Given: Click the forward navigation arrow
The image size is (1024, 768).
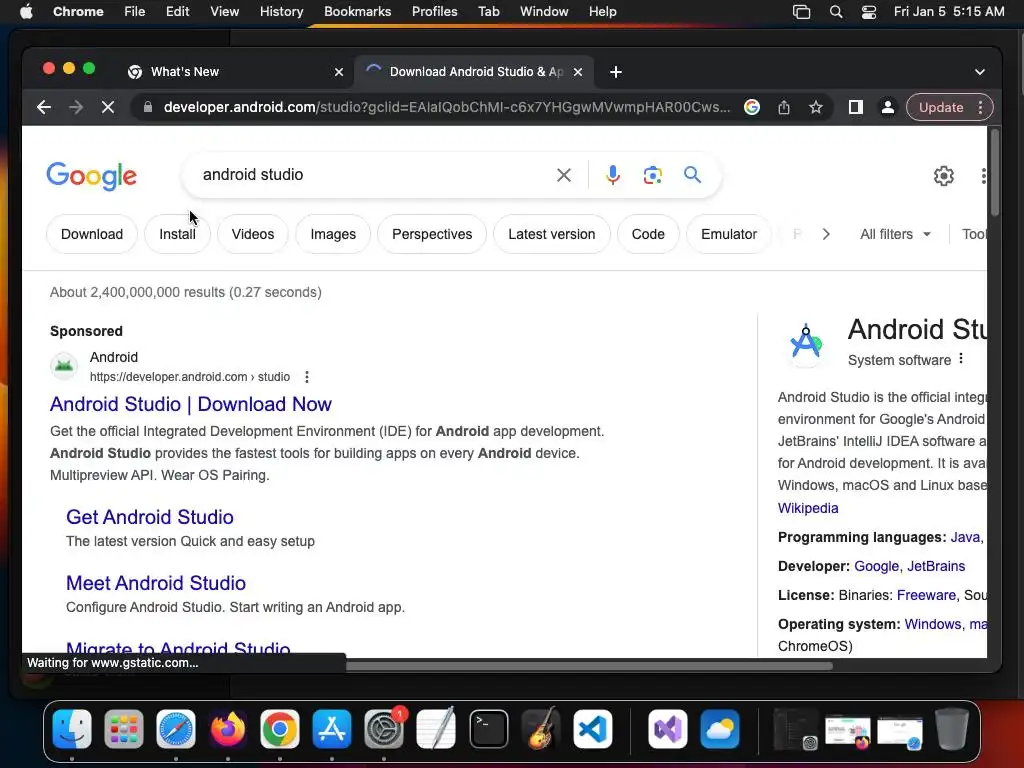Looking at the screenshot, I should [76, 107].
